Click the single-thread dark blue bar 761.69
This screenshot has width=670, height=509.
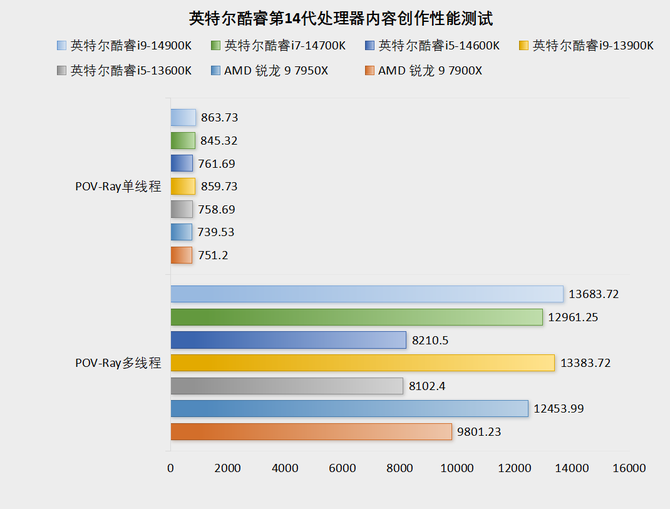tap(182, 163)
